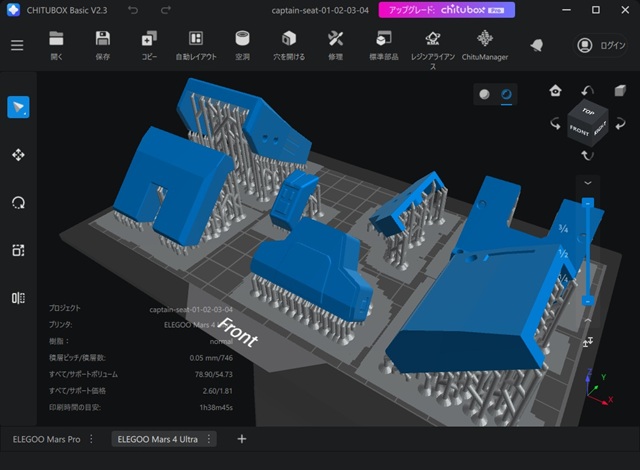
Task: Reset view with the home icon
Action: pos(555,90)
